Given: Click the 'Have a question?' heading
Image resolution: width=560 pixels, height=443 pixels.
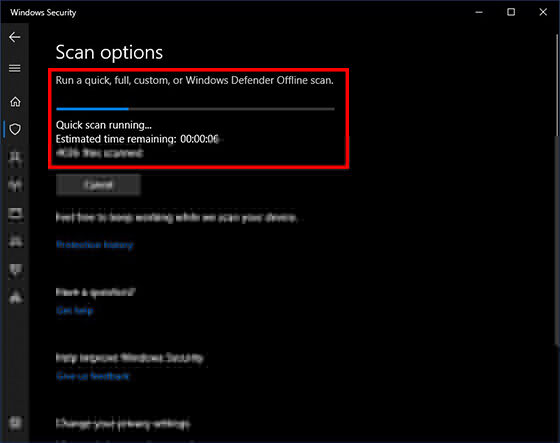Looking at the screenshot, I should (x=96, y=292).
